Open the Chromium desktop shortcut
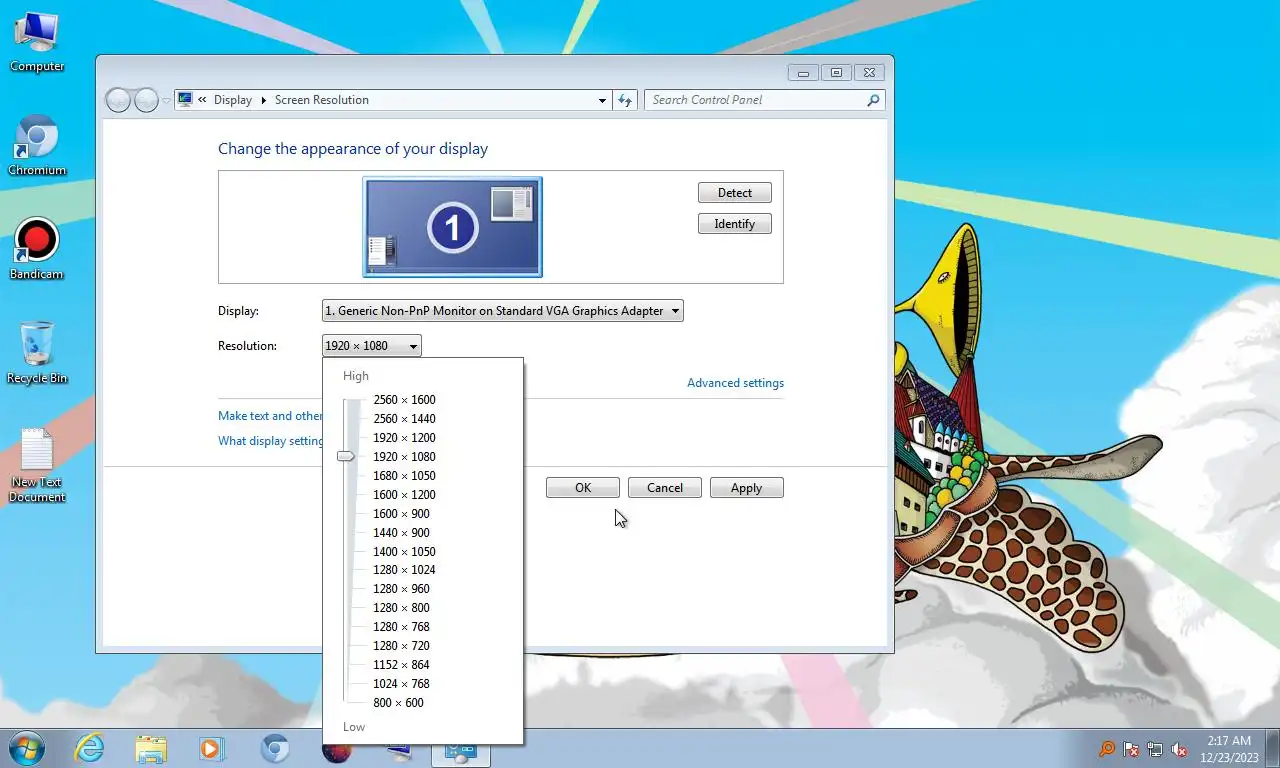The image size is (1280, 768). pos(37,146)
